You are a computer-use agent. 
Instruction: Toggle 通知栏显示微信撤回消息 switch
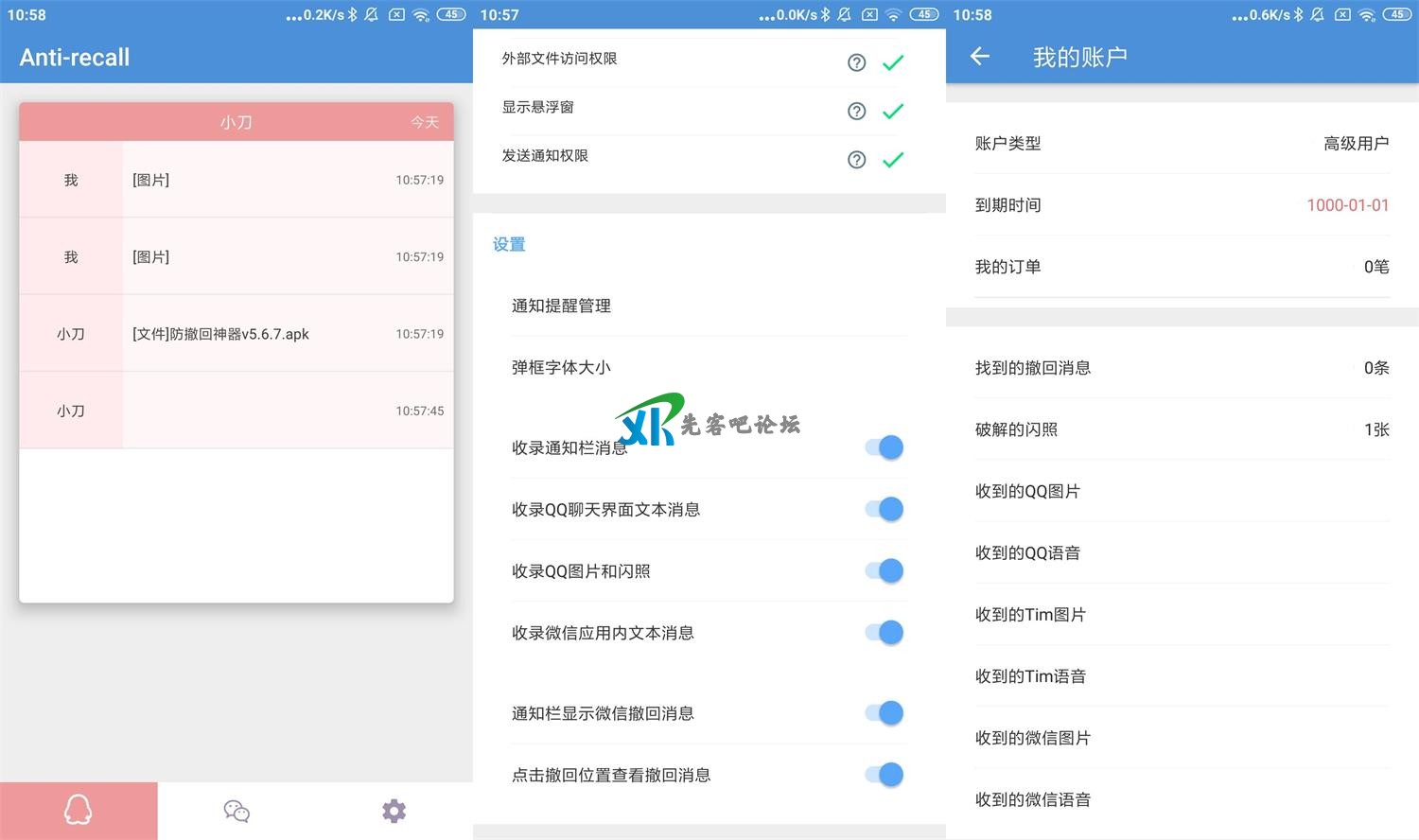pos(885,713)
